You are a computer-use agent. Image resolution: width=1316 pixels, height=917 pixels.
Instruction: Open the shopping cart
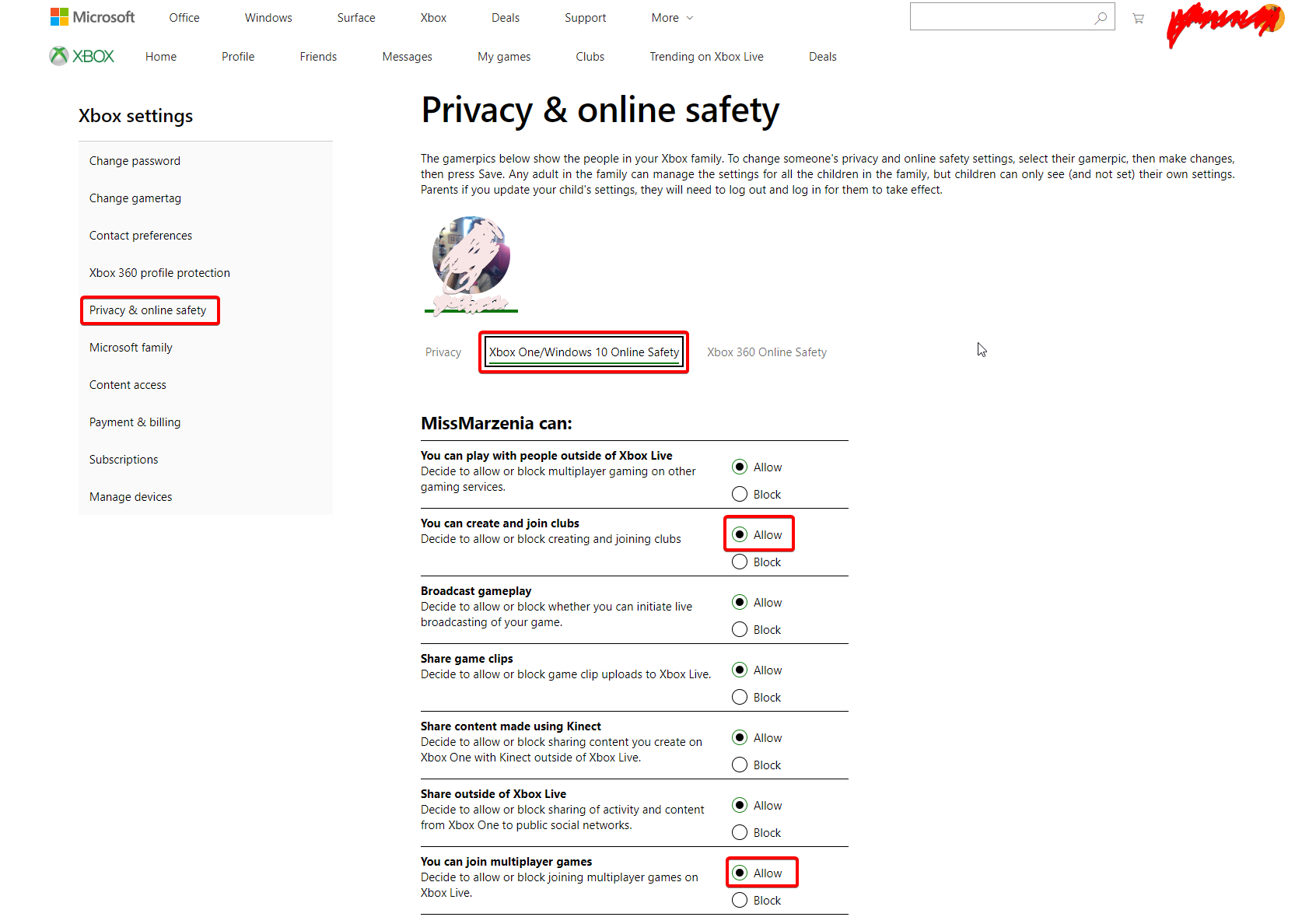(x=1138, y=18)
